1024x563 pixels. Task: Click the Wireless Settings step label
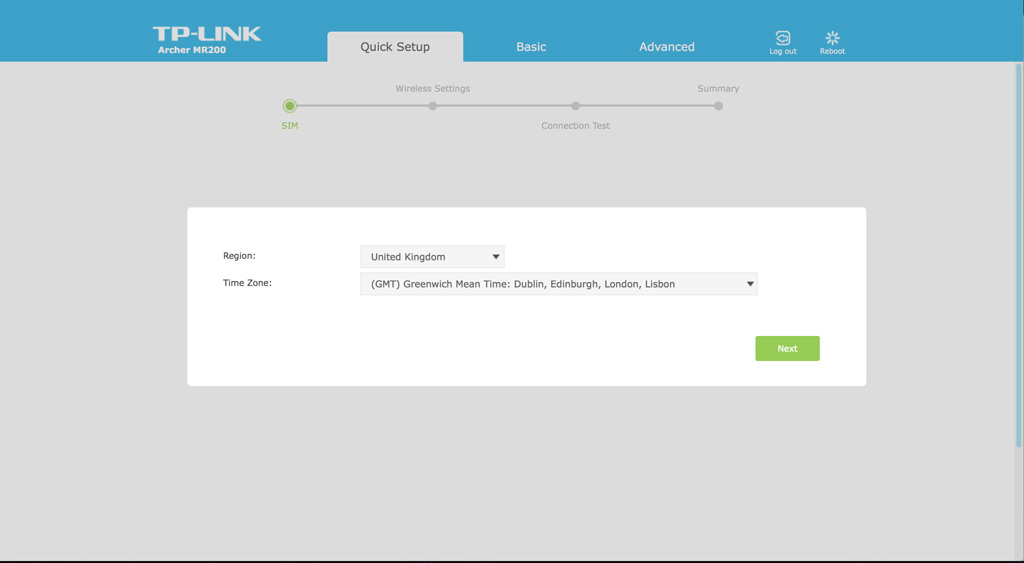pyautogui.click(x=432, y=88)
